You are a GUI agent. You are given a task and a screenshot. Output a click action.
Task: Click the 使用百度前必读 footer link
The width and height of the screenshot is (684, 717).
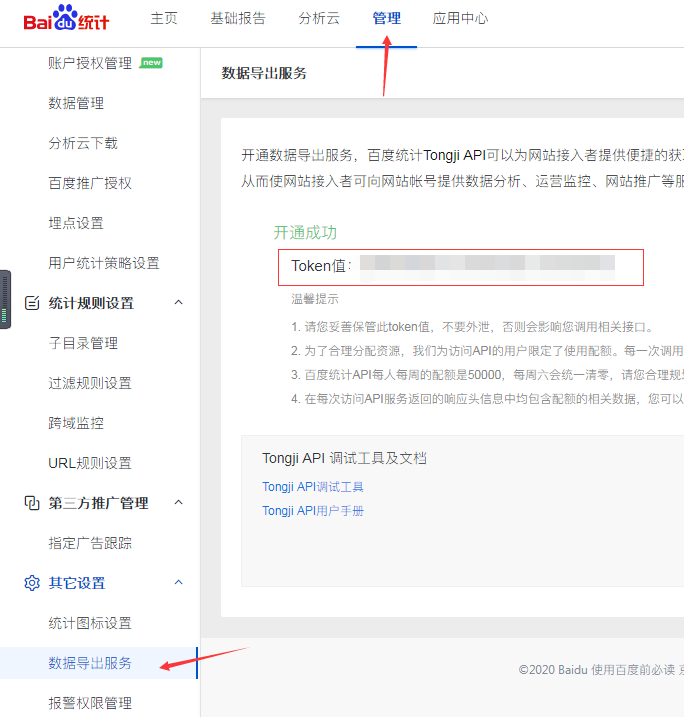click(633, 670)
